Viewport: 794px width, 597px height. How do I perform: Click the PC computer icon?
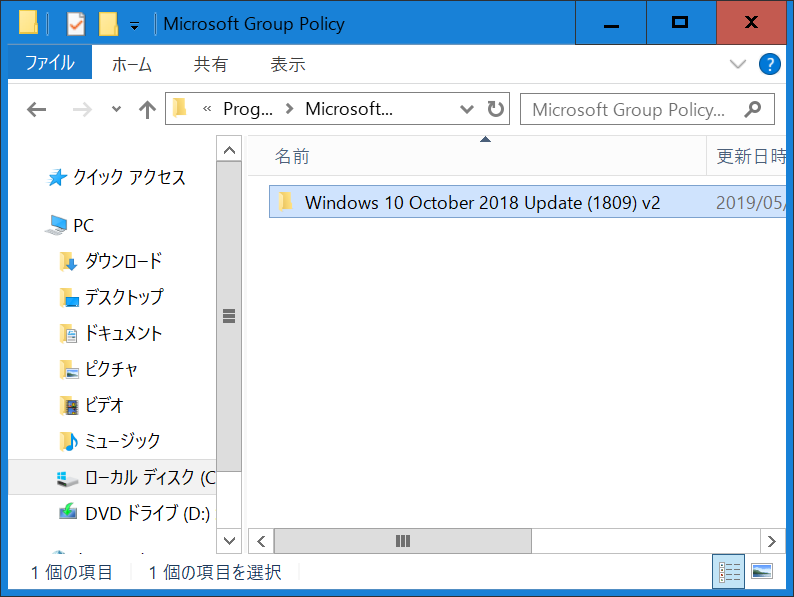[56, 225]
